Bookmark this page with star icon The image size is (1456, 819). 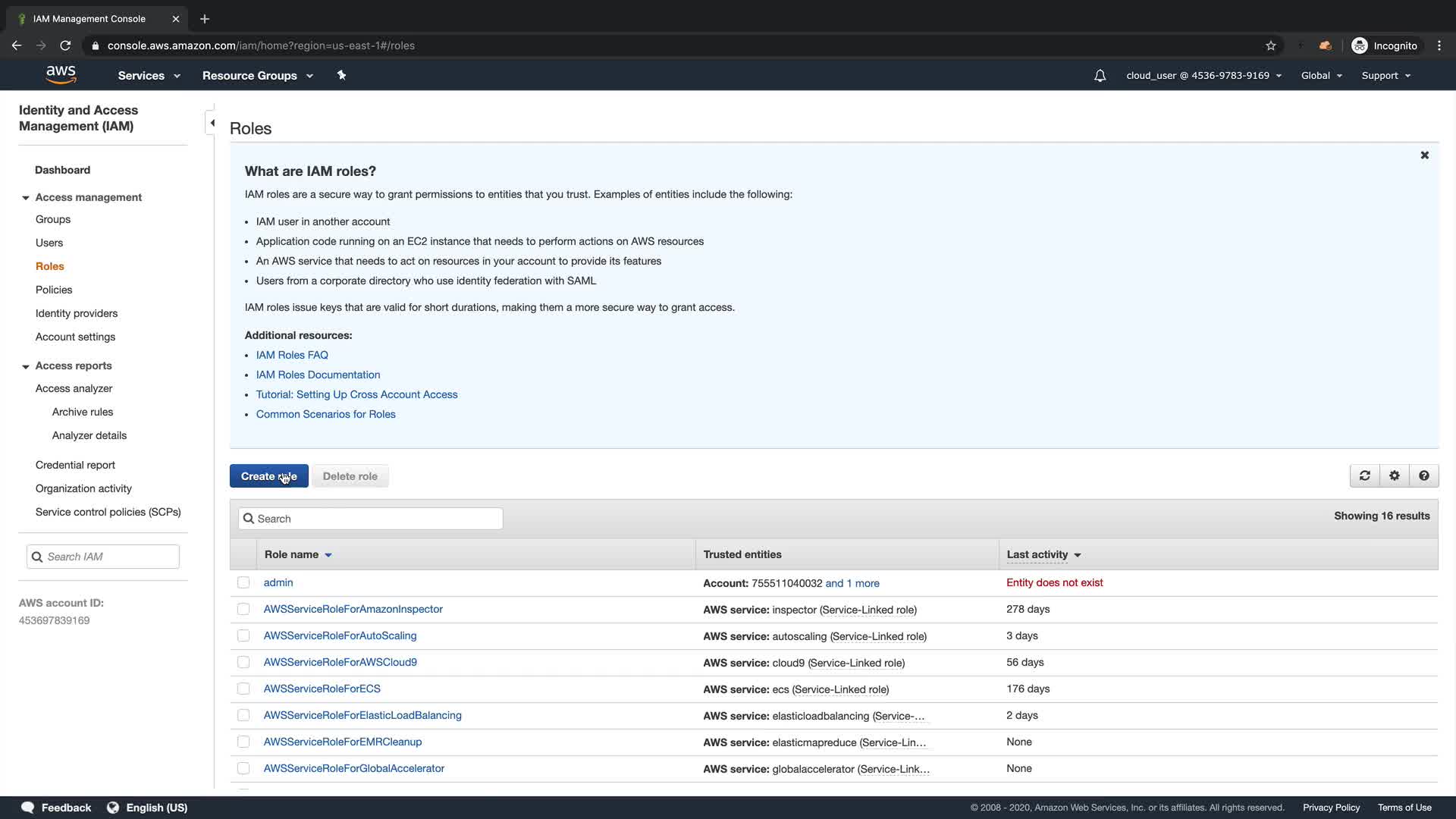1270,45
